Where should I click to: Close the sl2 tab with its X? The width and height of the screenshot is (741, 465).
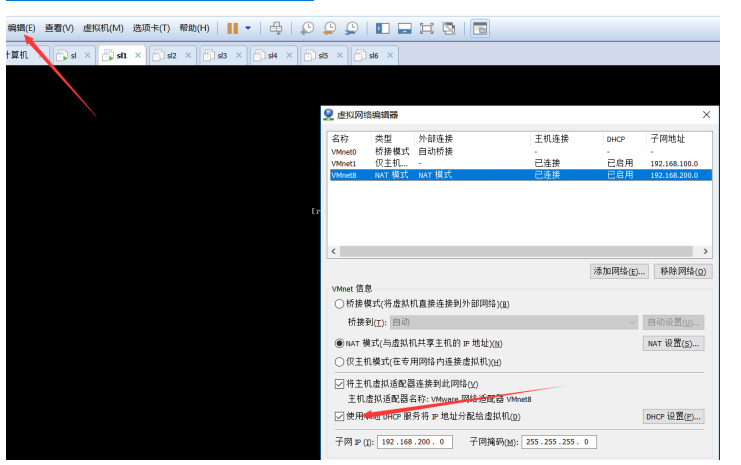[x=189, y=55]
